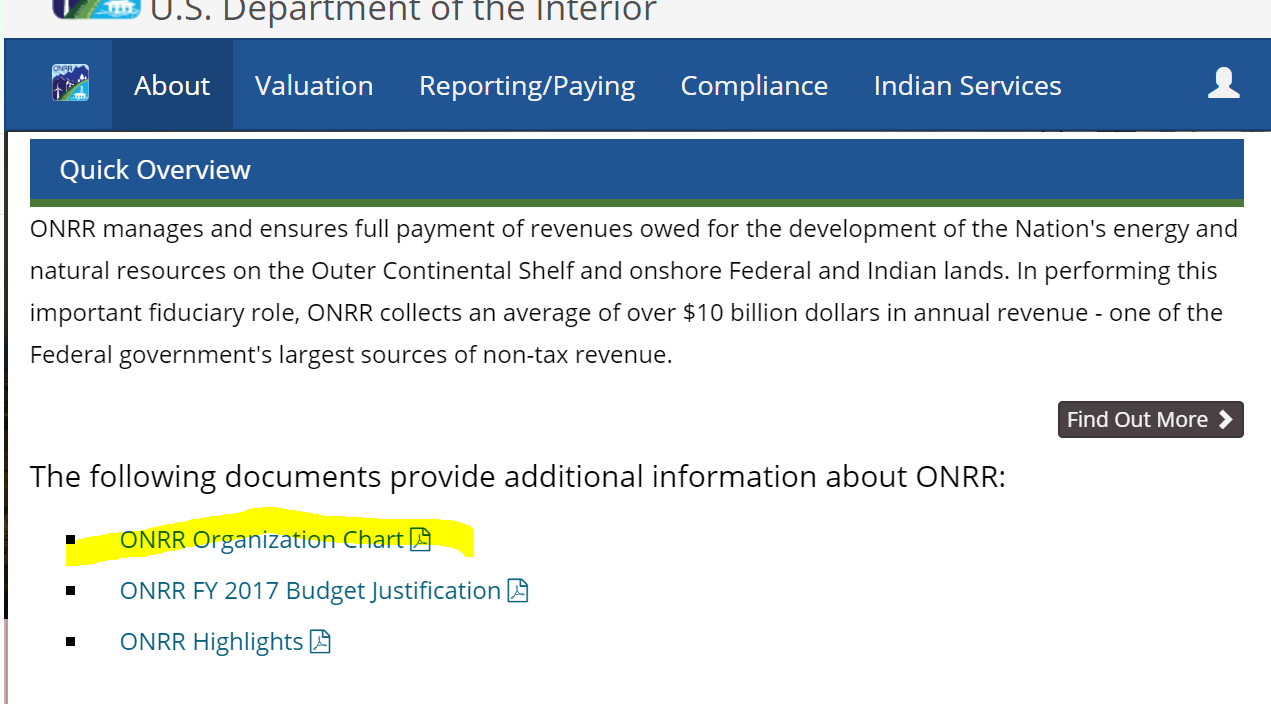
Task: Click the bullet square beside ONRR Highlights
Action: pyautogui.click(x=71, y=640)
